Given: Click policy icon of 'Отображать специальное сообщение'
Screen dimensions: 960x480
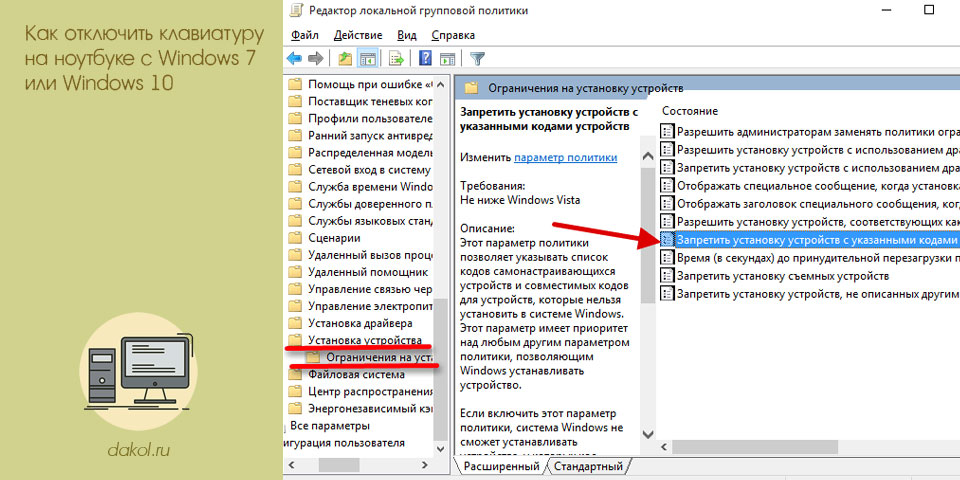Looking at the screenshot, I should tap(667, 185).
